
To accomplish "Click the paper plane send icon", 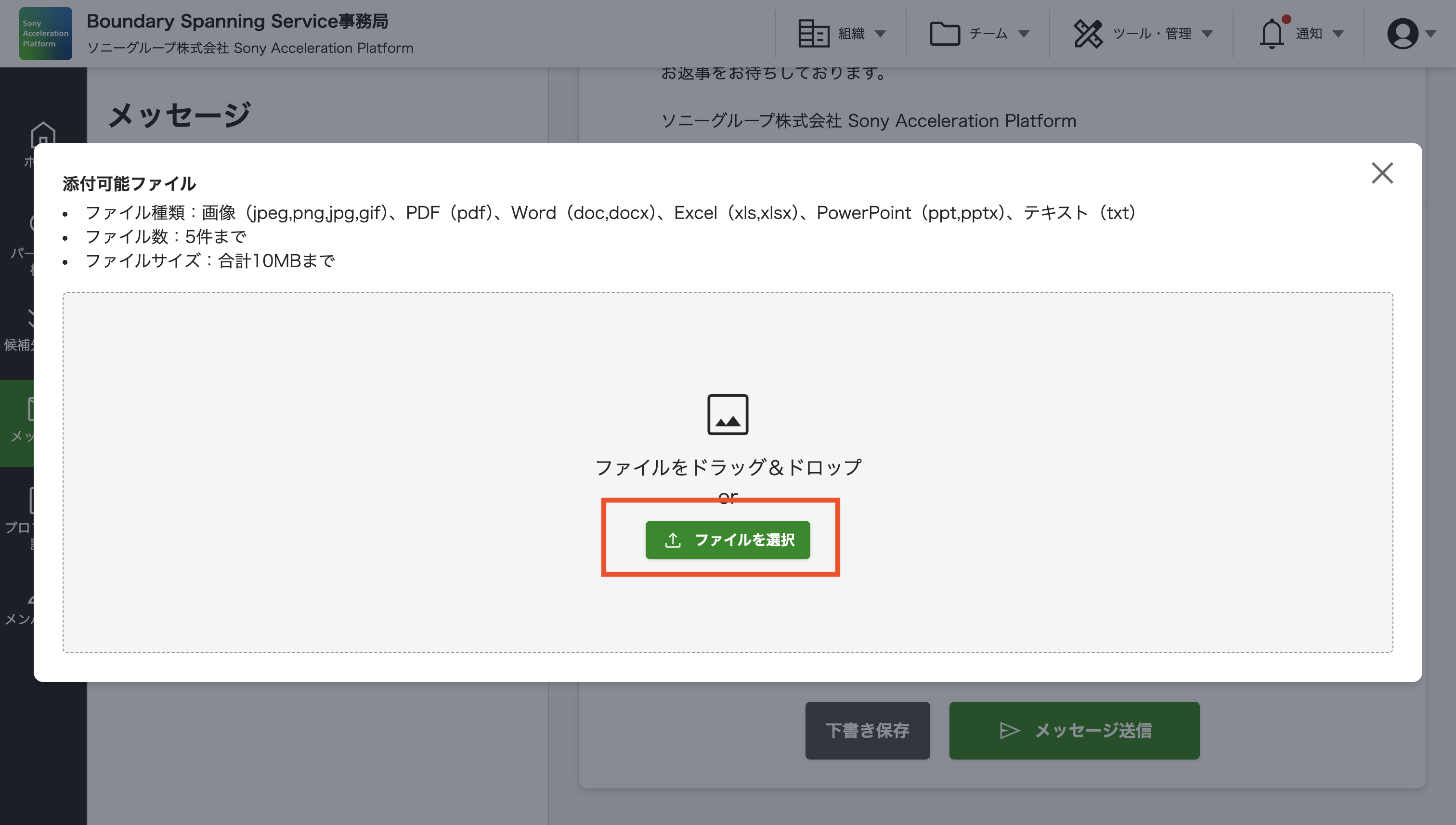I will point(1009,730).
